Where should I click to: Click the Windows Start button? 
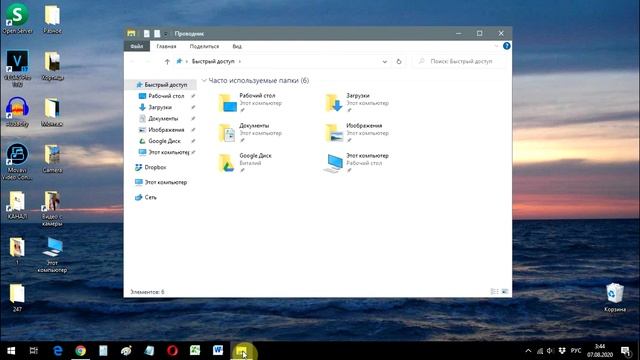[11, 351]
